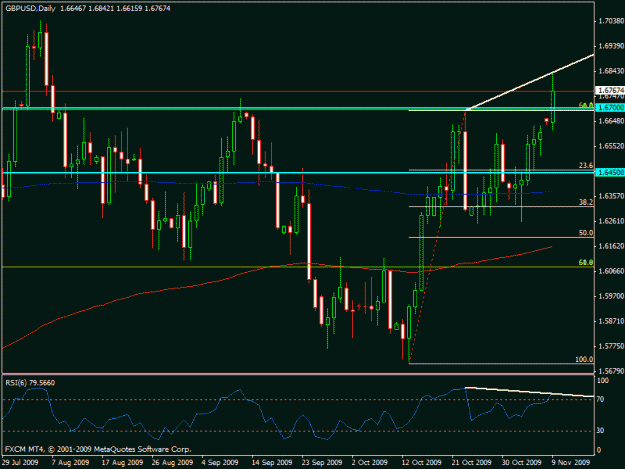
Task: Click the 29 Jul 2009 date label
Action: tap(20, 462)
